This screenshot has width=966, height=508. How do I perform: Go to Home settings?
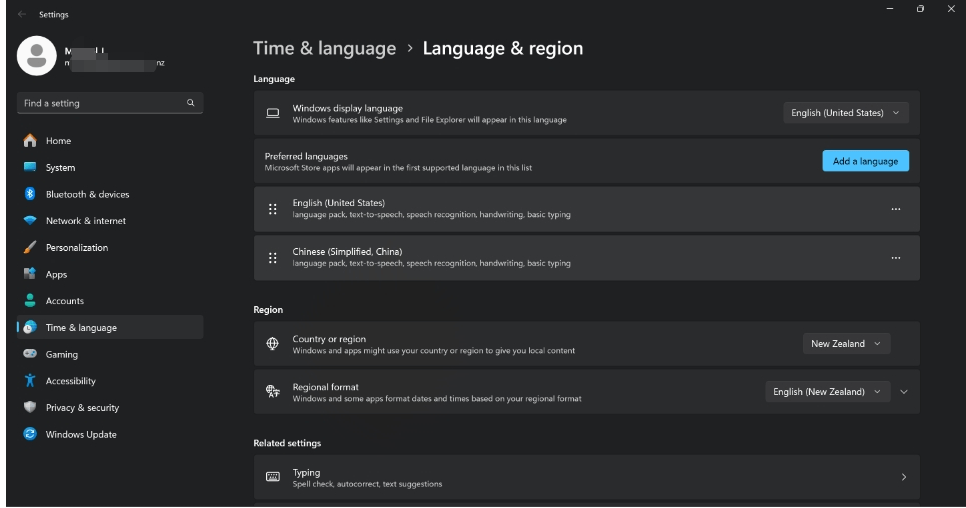pyautogui.click(x=110, y=140)
